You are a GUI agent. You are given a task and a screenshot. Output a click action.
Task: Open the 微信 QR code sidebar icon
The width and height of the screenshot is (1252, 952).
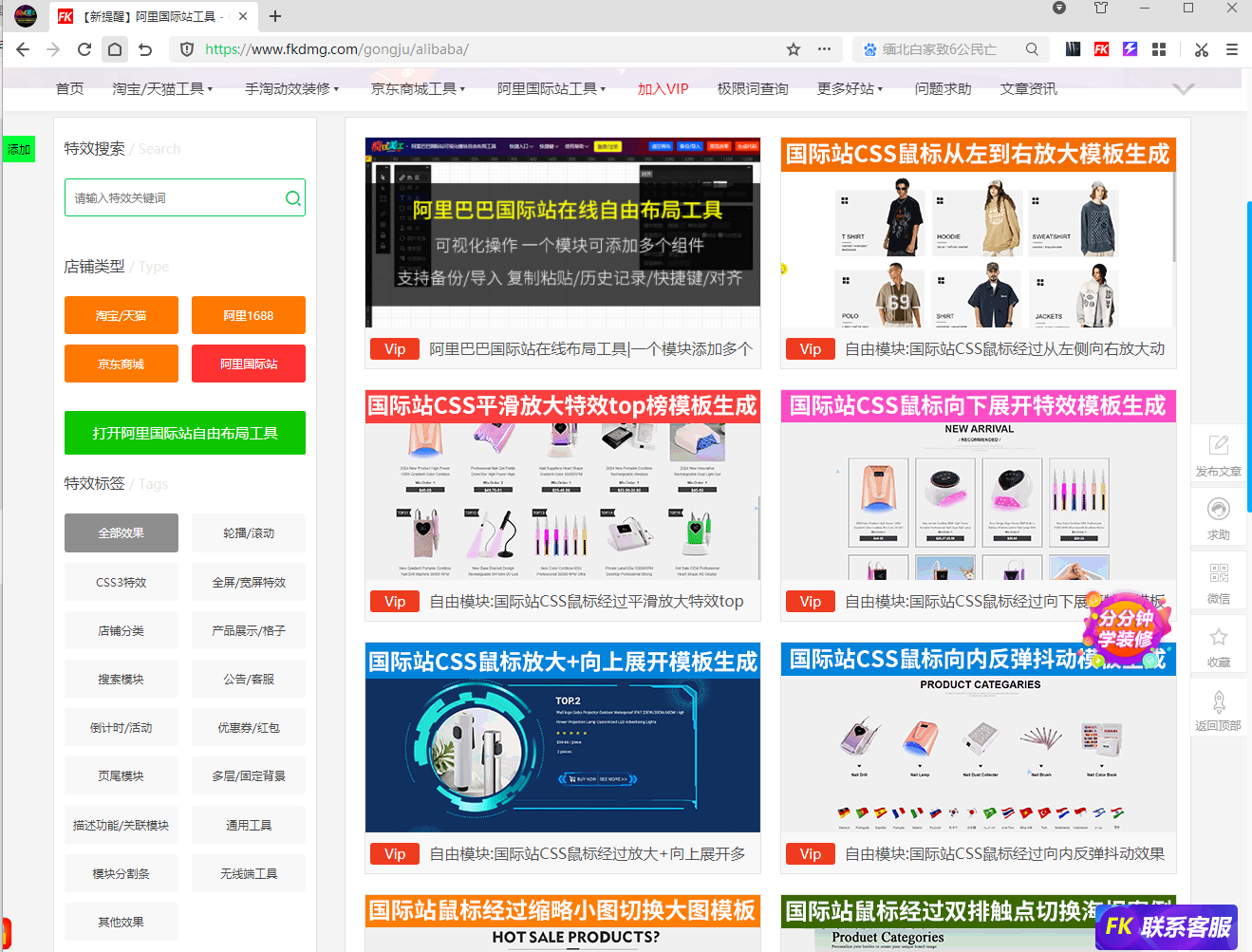coord(1219,582)
